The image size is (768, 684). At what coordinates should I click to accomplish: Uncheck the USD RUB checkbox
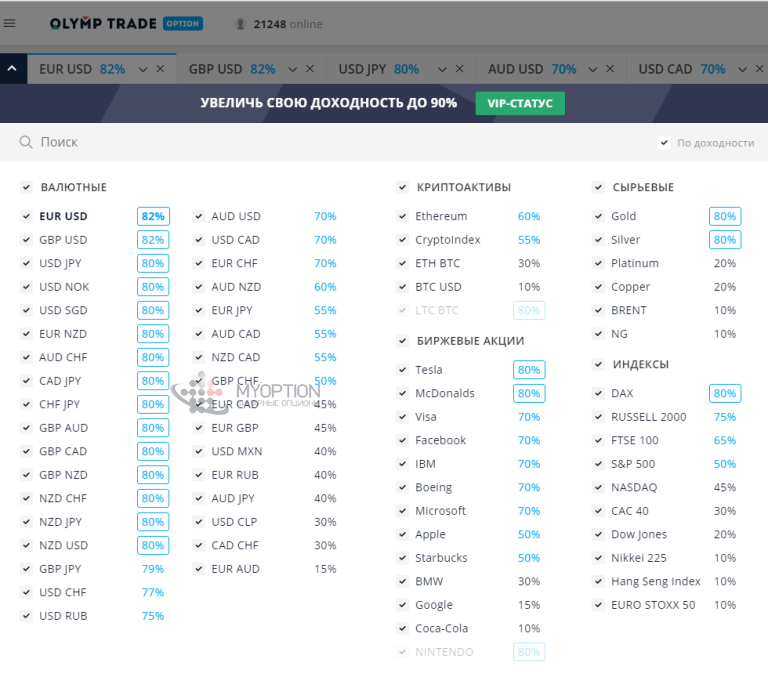(x=26, y=616)
